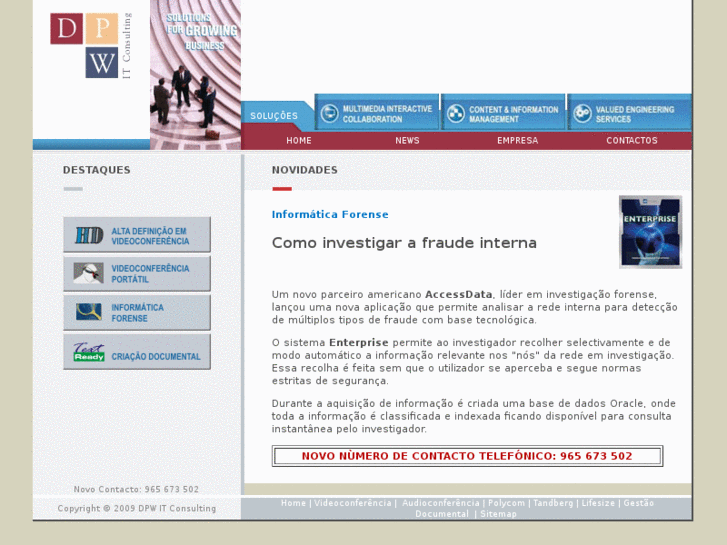The height and width of the screenshot is (545, 727).
Task: Click the red Novo Número de Contacto banner
Action: click(x=467, y=456)
